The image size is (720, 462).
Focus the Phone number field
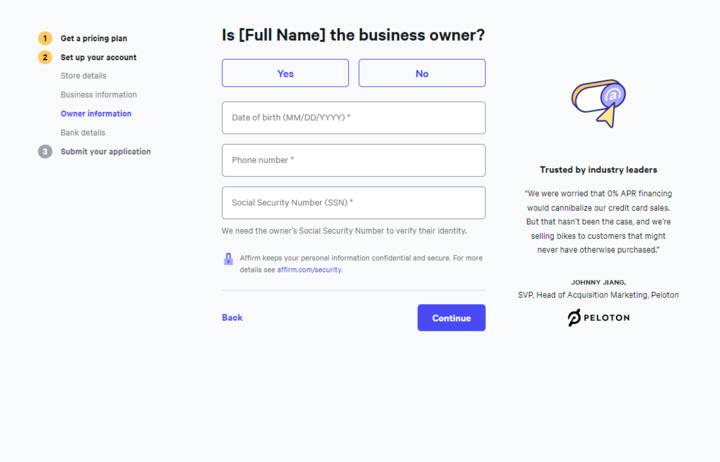pyautogui.click(x=354, y=160)
